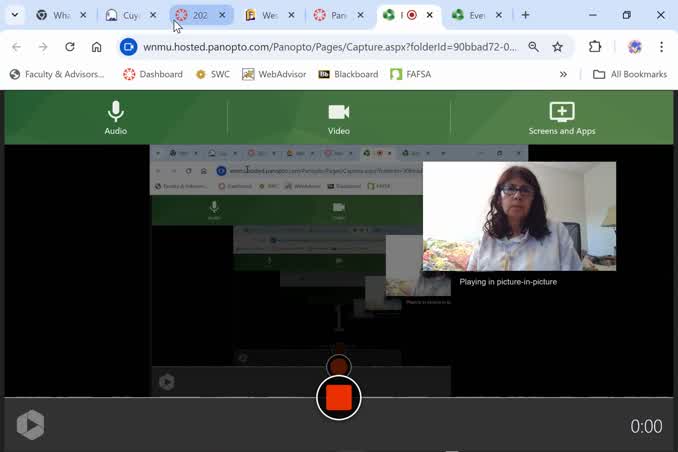Stop recording with red square button

click(339, 398)
